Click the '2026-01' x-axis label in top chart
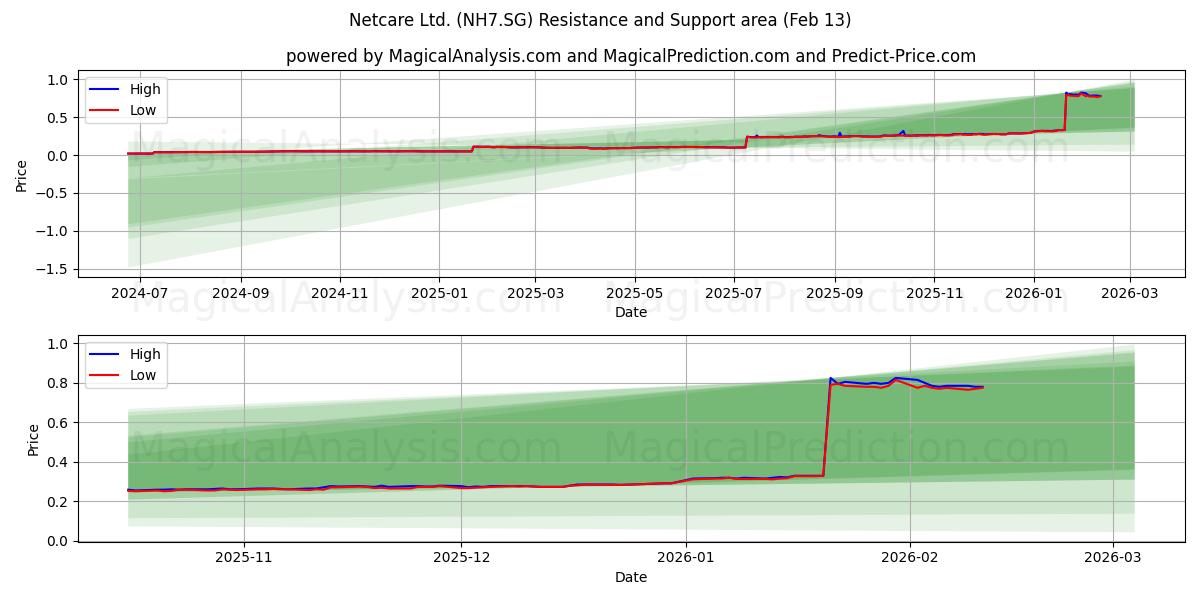 click(1034, 295)
